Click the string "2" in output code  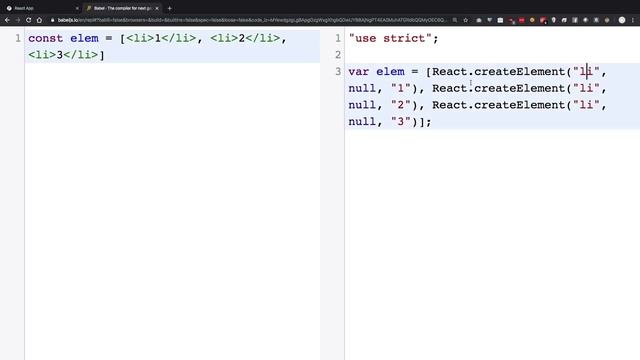click(400, 105)
